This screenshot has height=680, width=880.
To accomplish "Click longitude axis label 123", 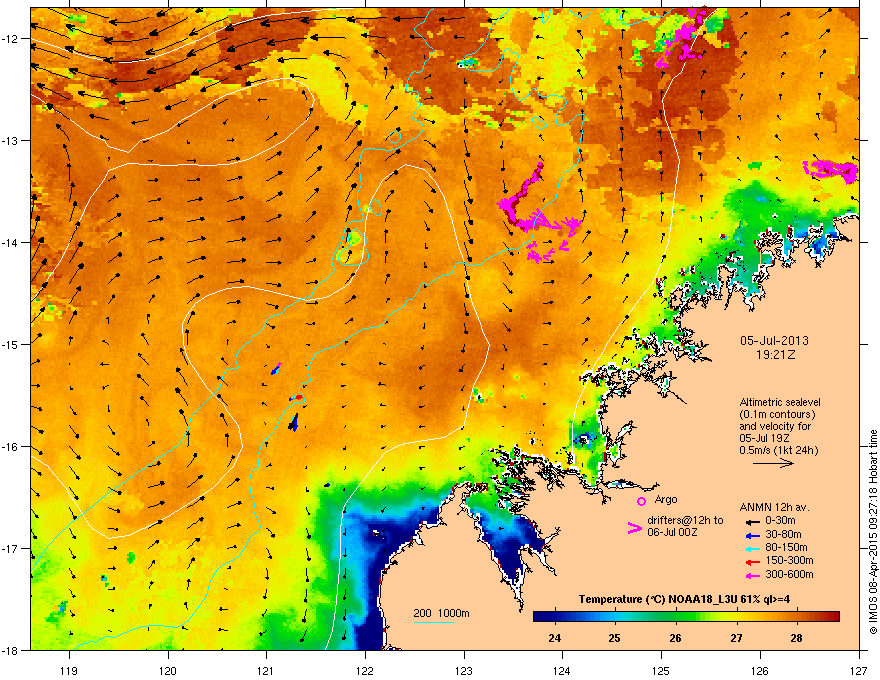I will coord(464,670).
